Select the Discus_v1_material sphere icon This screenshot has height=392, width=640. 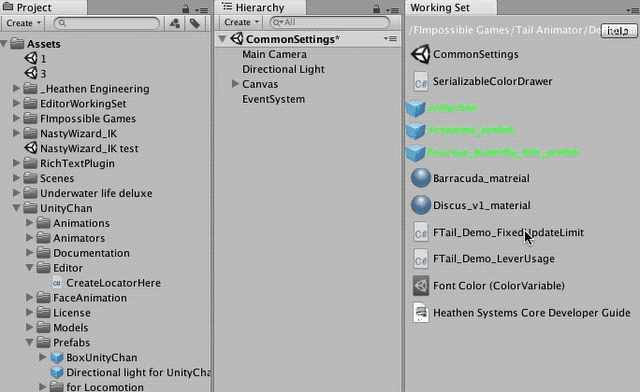(x=420, y=205)
